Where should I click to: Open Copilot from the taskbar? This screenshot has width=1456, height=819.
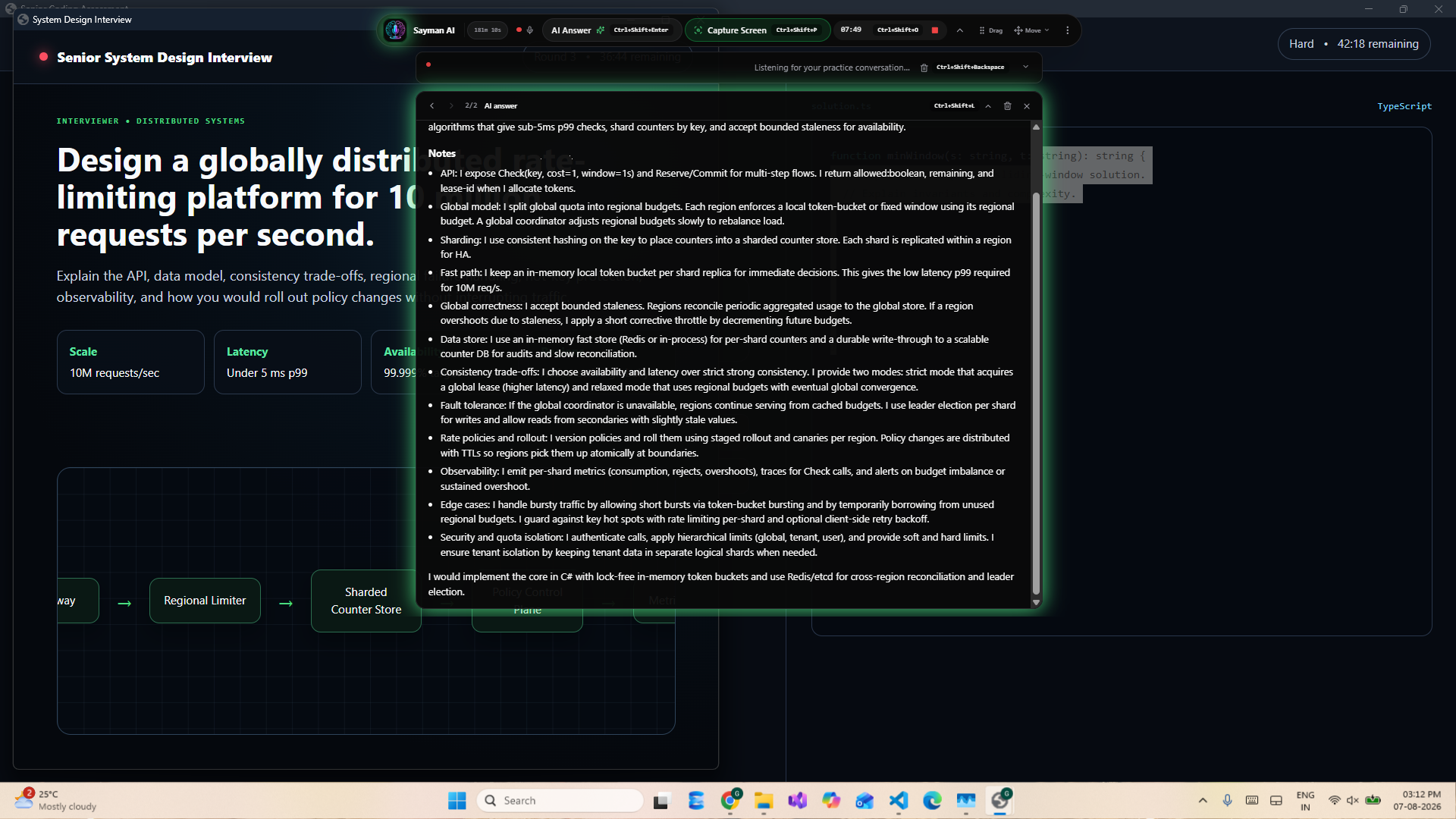pos(831,801)
